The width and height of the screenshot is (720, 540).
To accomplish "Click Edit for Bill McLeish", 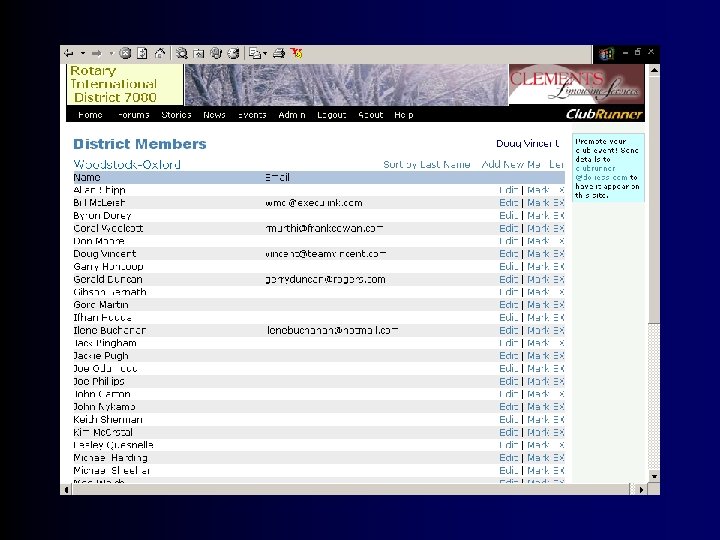I will pyautogui.click(x=508, y=203).
